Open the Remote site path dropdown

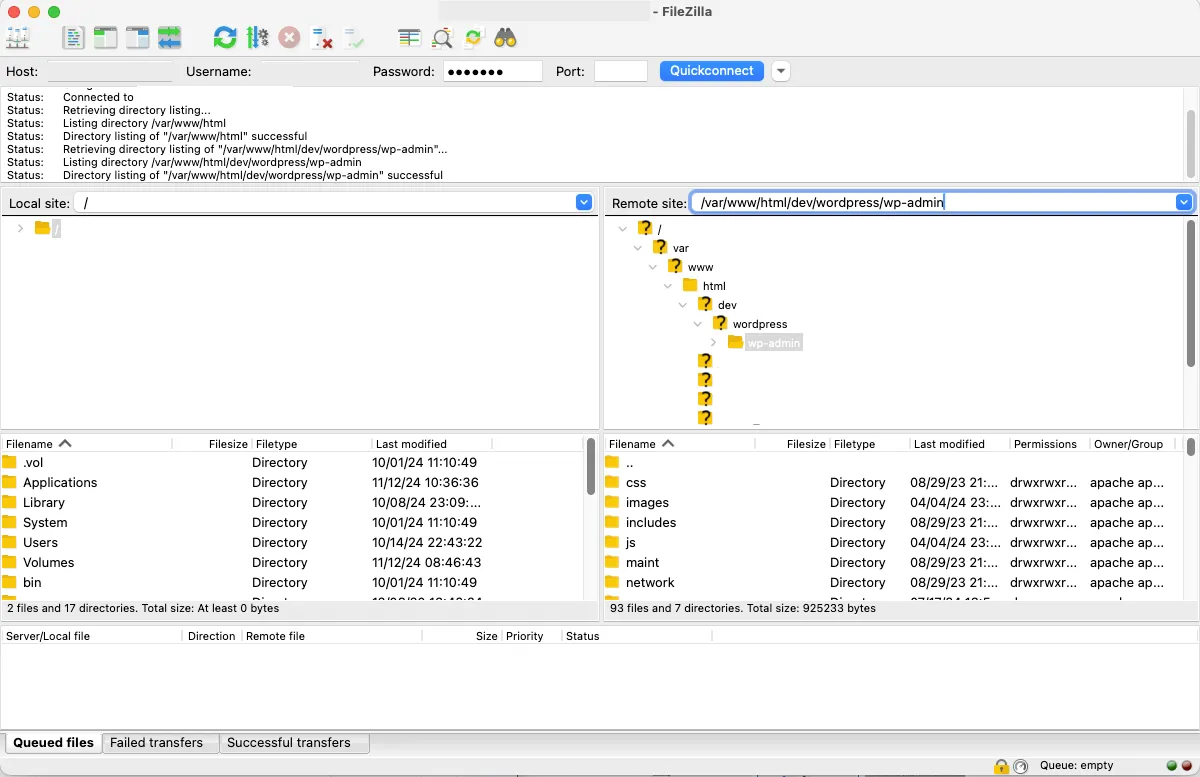1184,203
